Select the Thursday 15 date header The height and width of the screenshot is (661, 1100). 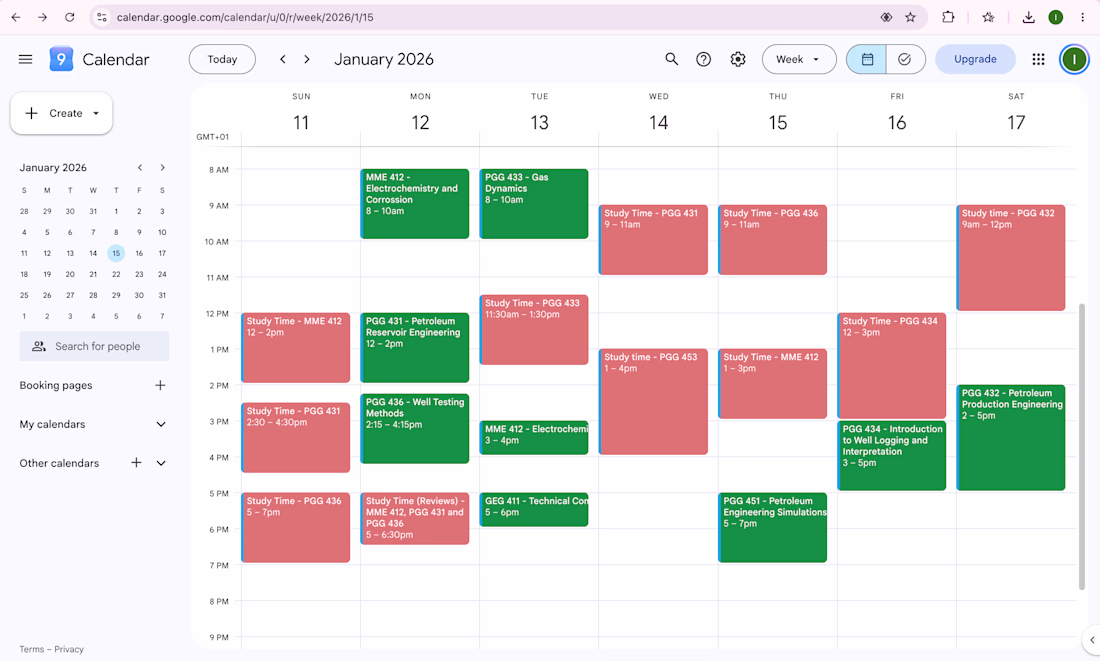pyautogui.click(x=777, y=123)
